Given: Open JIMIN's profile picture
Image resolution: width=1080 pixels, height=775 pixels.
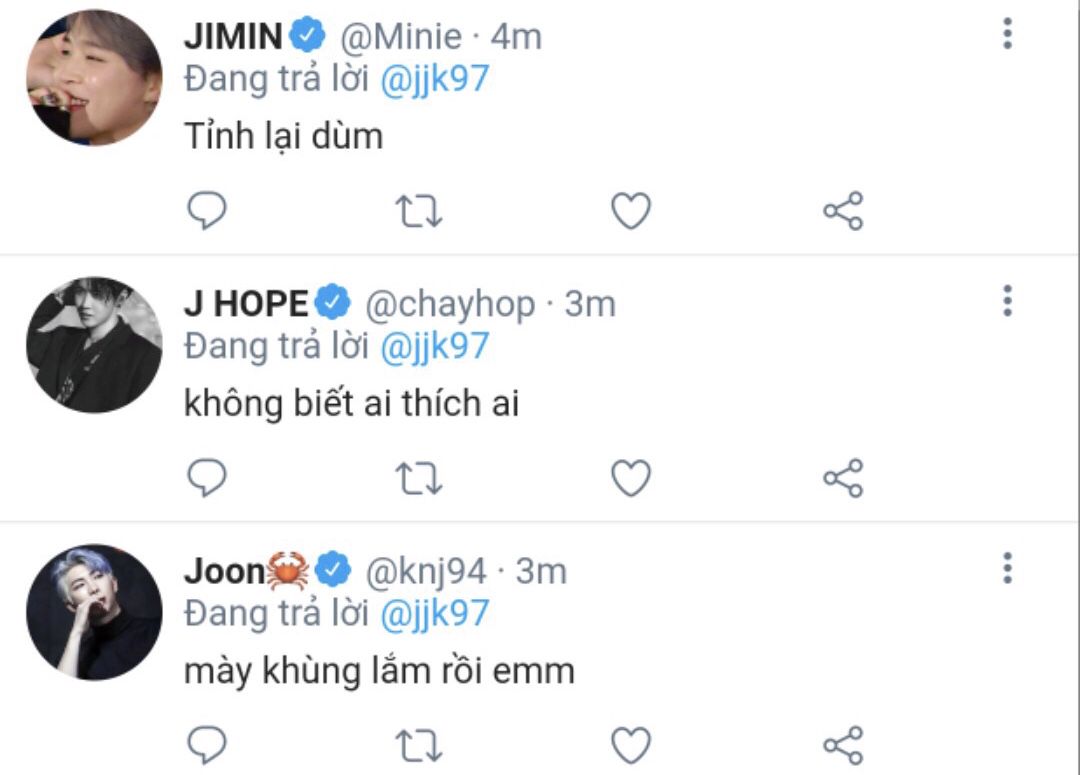Looking at the screenshot, I should pyautogui.click(x=94, y=78).
